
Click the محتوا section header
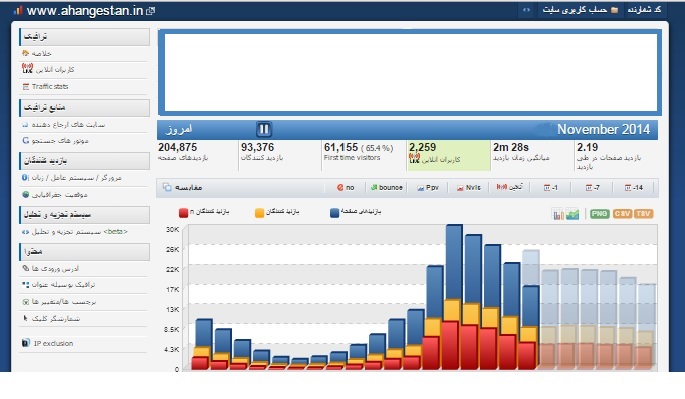point(84,252)
